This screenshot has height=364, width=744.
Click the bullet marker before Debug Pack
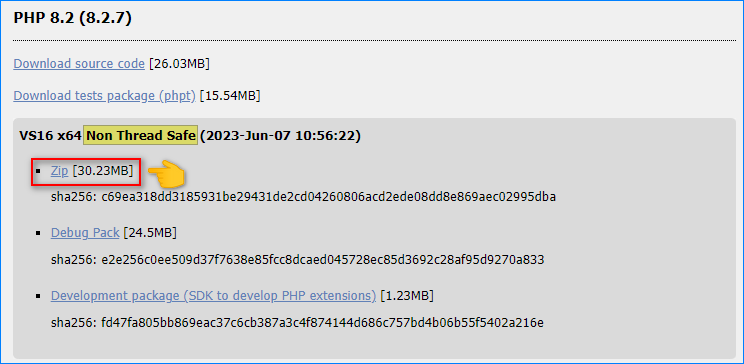point(37,233)
